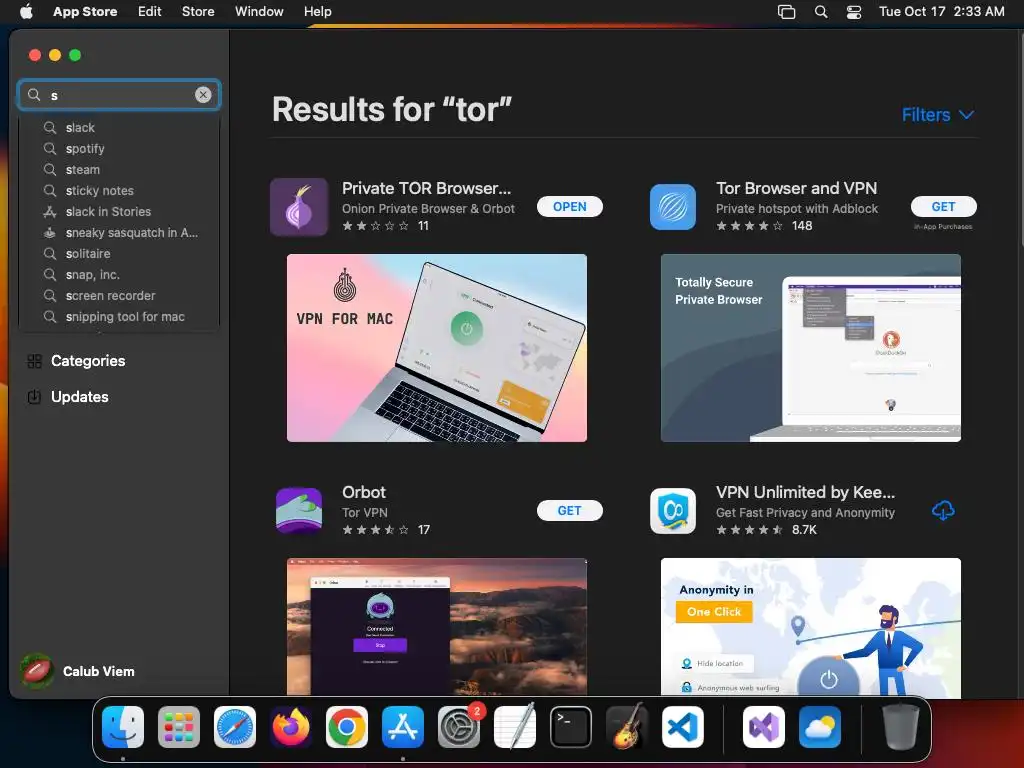Launch GarageBand from the Dock
1024x768 pixels.
point(627,727)
